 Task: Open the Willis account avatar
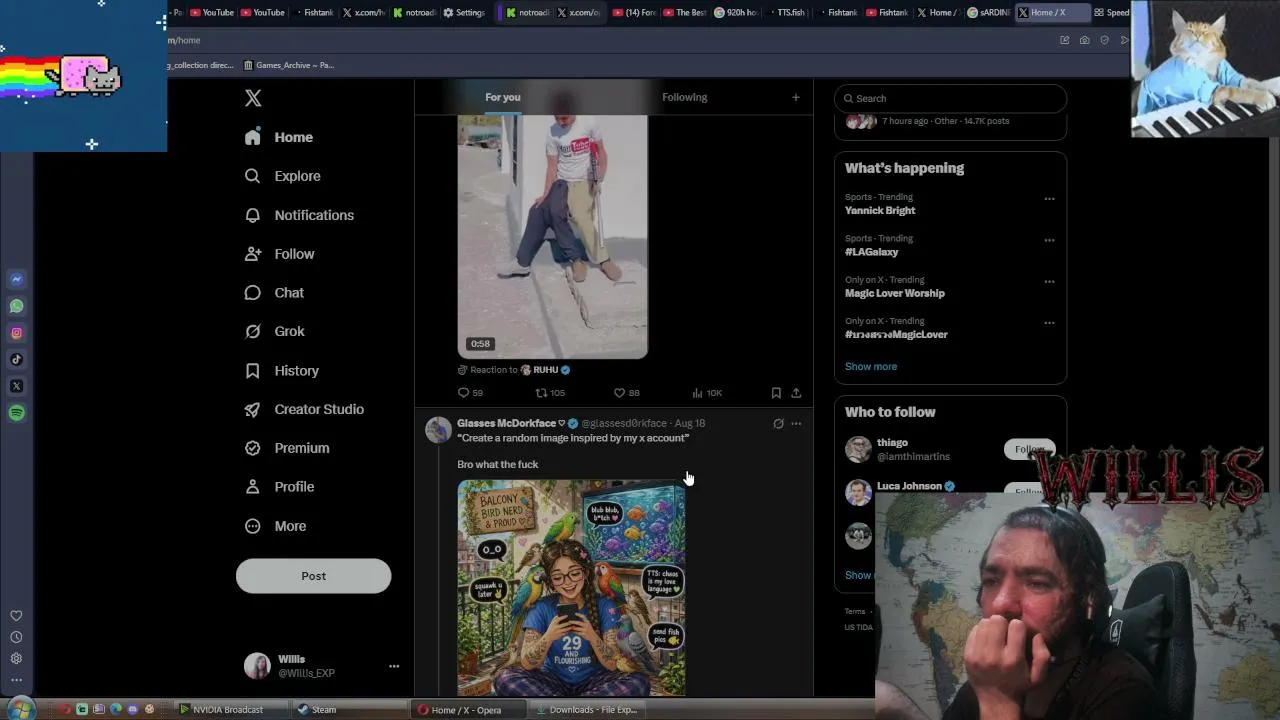point(258,666)
